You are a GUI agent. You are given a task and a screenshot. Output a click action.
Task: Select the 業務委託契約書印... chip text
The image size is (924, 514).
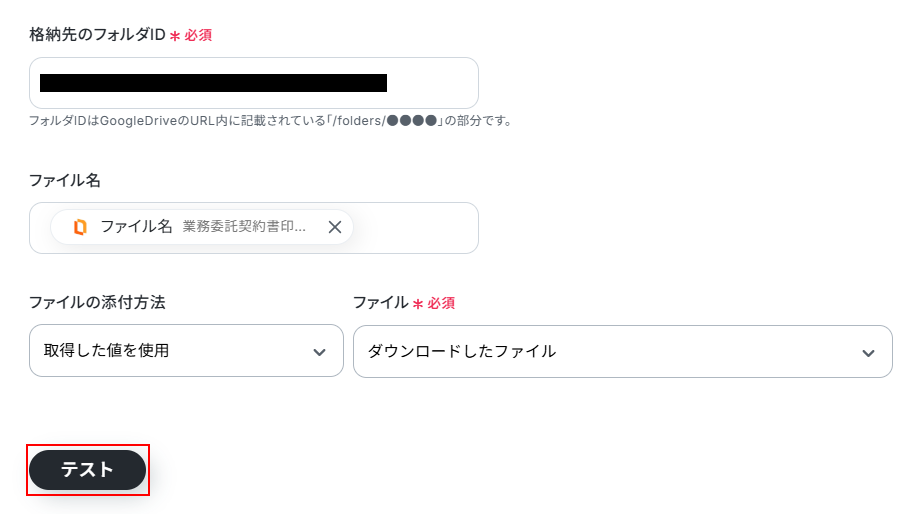point(244,227)
